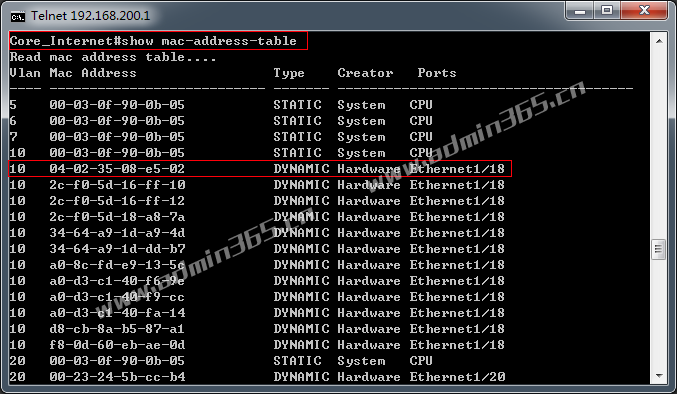Screen dimensions: 677x394
Task: Click the Telnet 192.168.200.1 title text
Action: (91, 16)
